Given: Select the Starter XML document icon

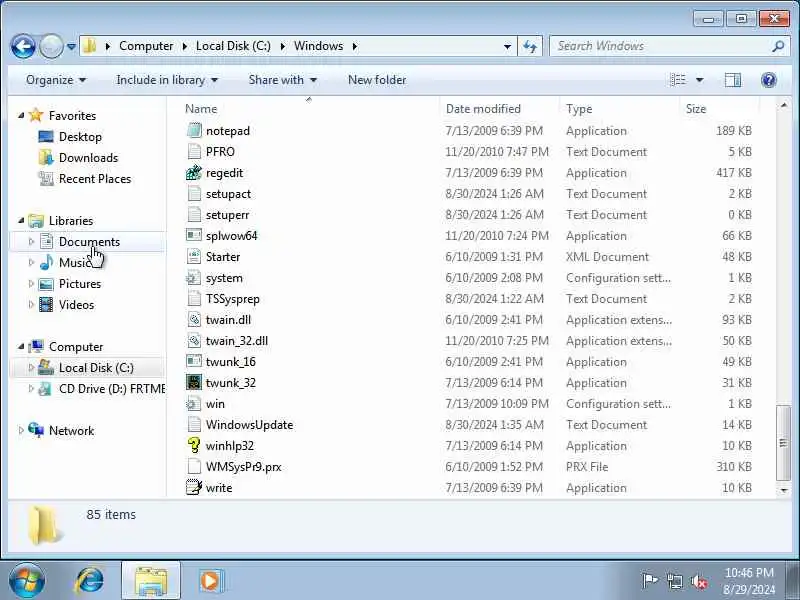Looking at the screenshot, I should [x=194, y=256].
